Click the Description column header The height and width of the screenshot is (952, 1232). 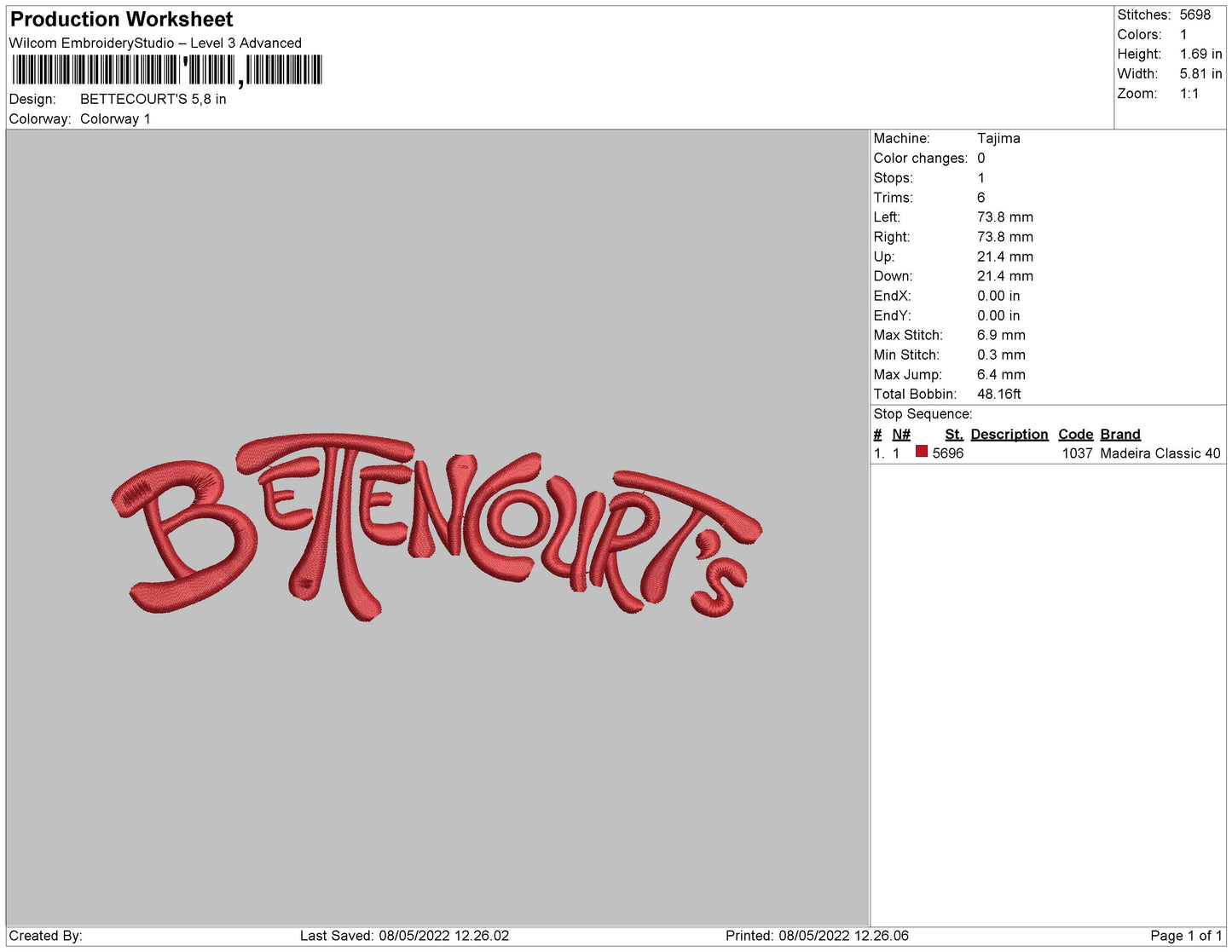[x=1009, y=435]
